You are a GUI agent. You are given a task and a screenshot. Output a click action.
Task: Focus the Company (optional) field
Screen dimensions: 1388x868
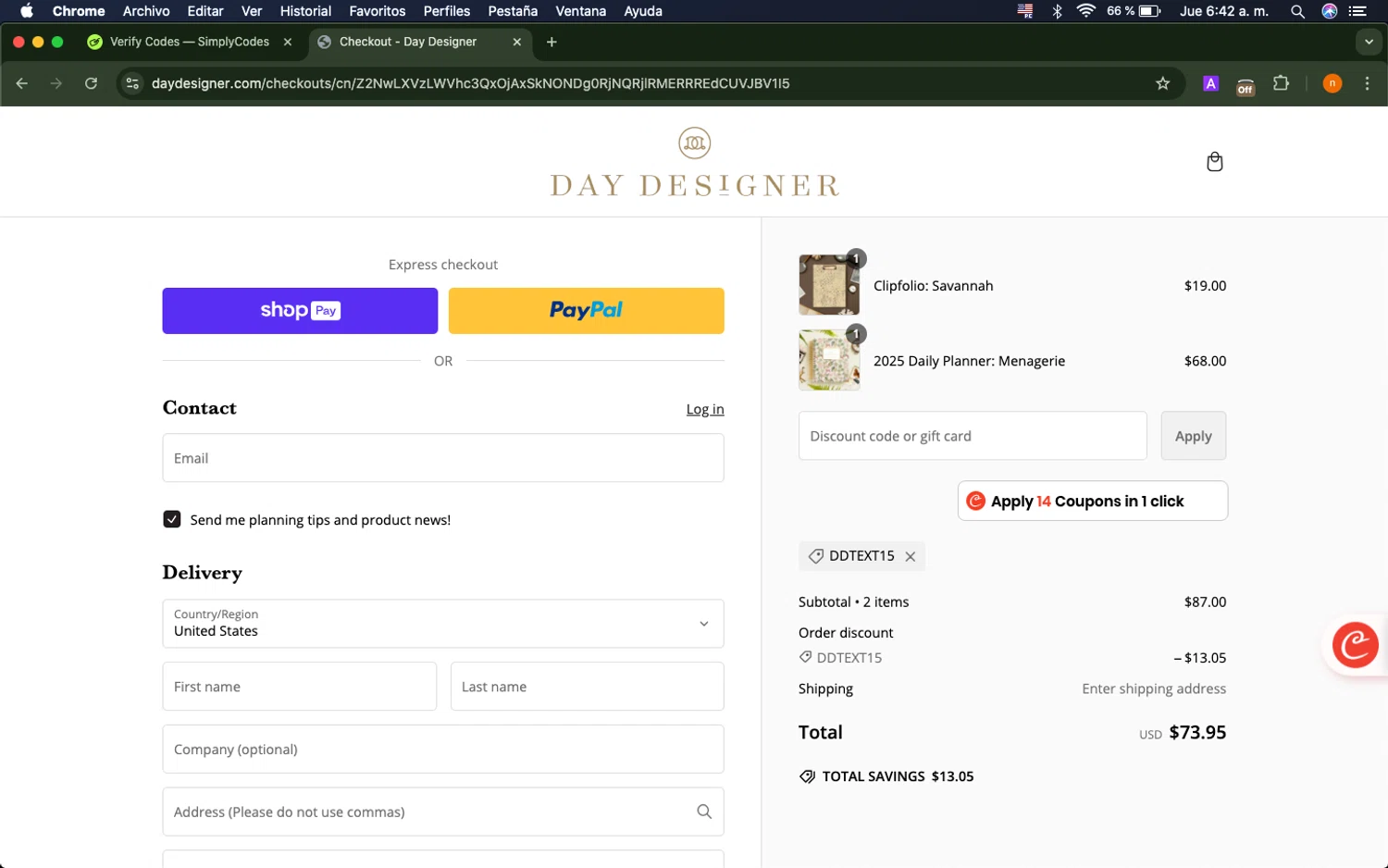coord(443,749)
